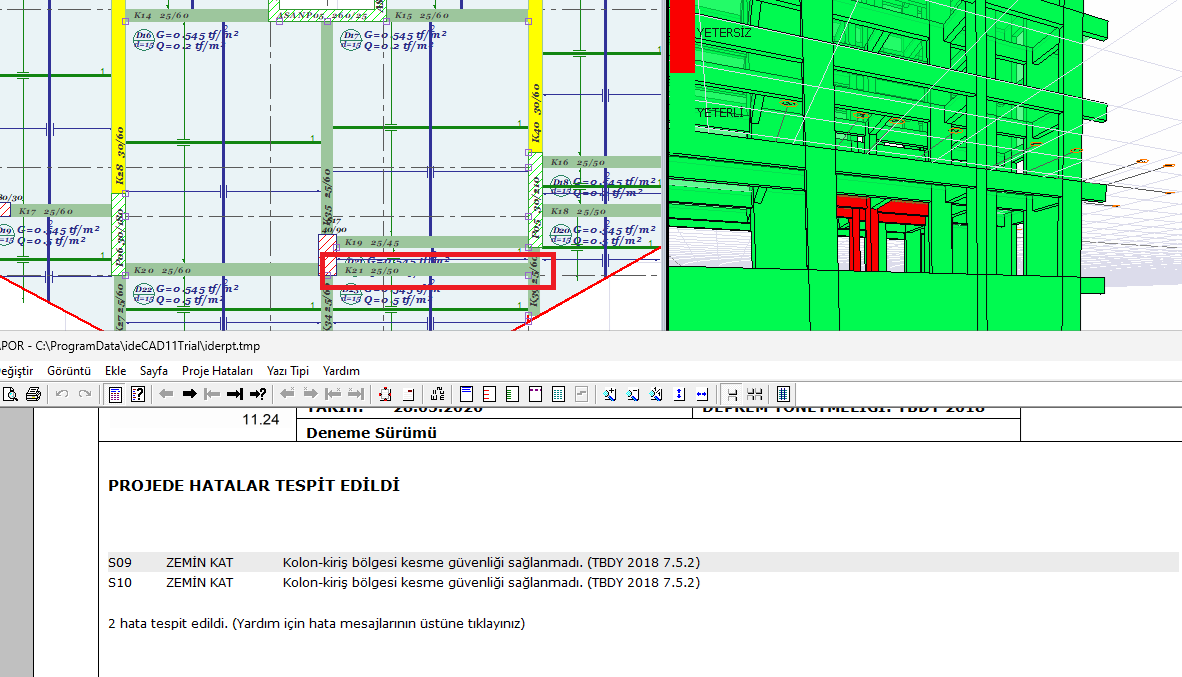Click the redo arrow in report toolbar
Viewport: 1182px width, 677px height.
pos(84,394)
